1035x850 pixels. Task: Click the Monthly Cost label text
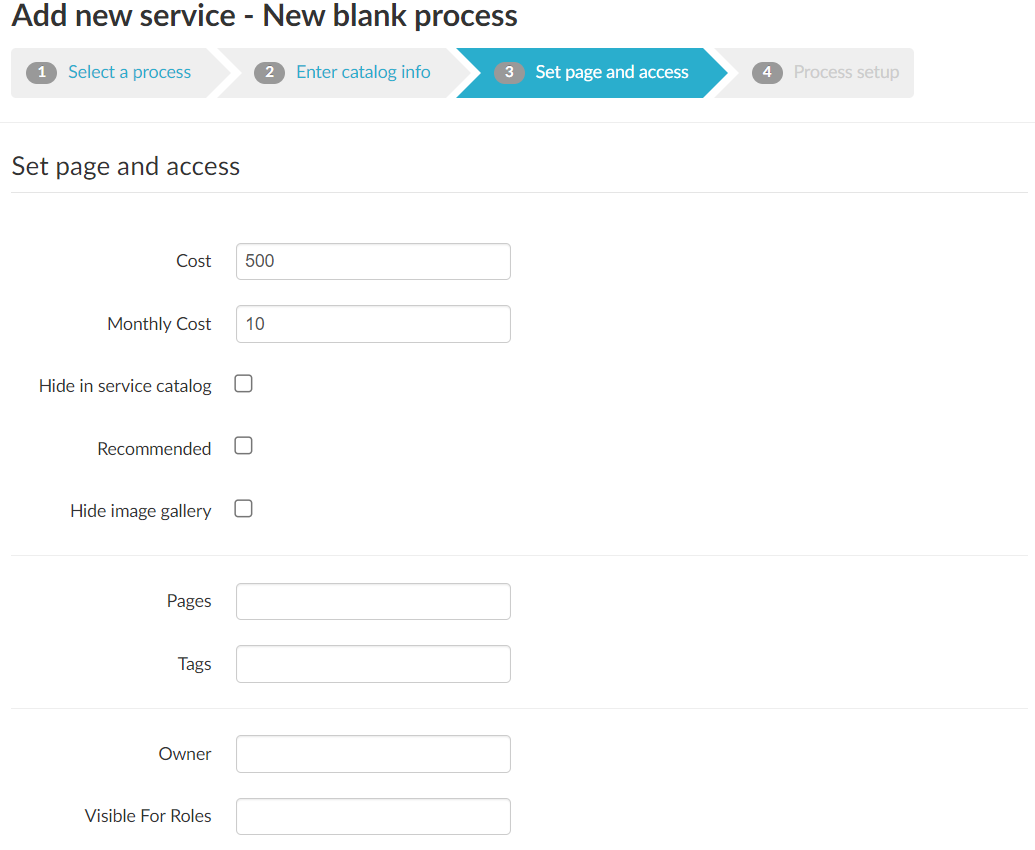[159, 324]
